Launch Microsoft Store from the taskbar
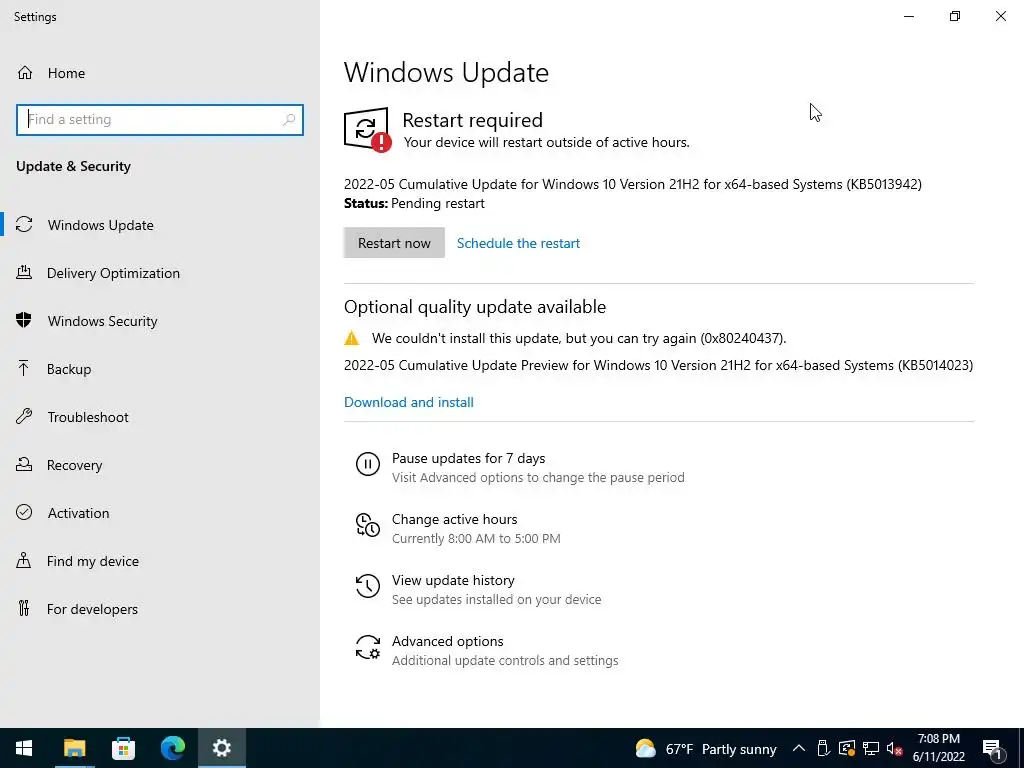This screenshot has width=1024, height=768. point(123,748)
